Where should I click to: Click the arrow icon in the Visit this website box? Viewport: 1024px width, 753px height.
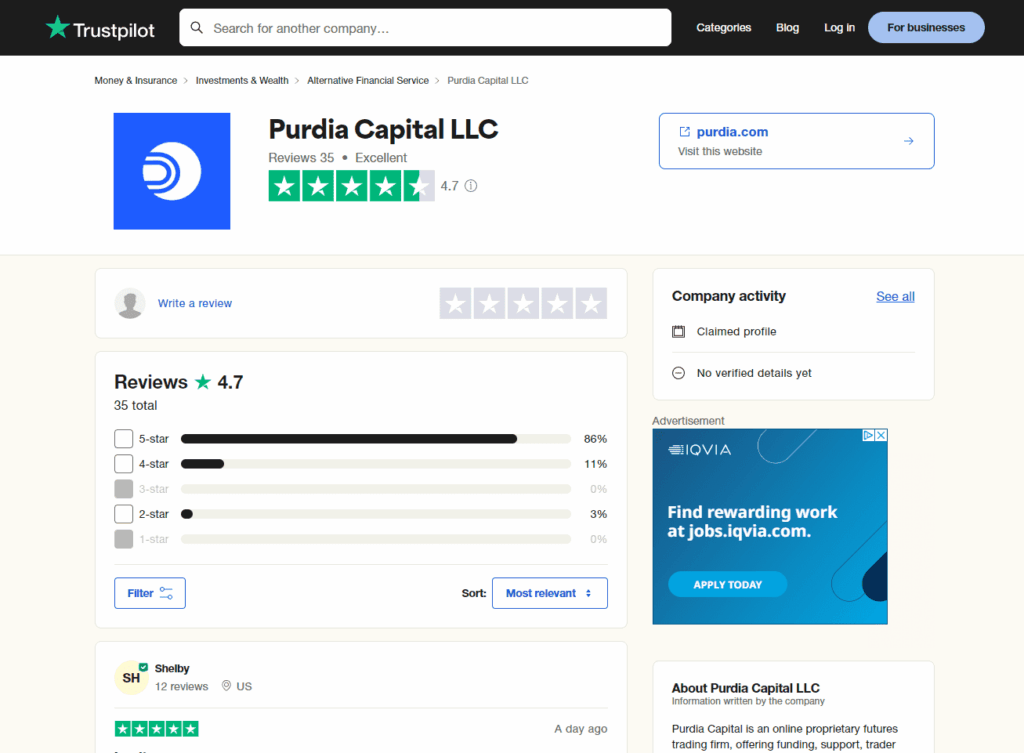pyautogui.click(x=908, y=141)
